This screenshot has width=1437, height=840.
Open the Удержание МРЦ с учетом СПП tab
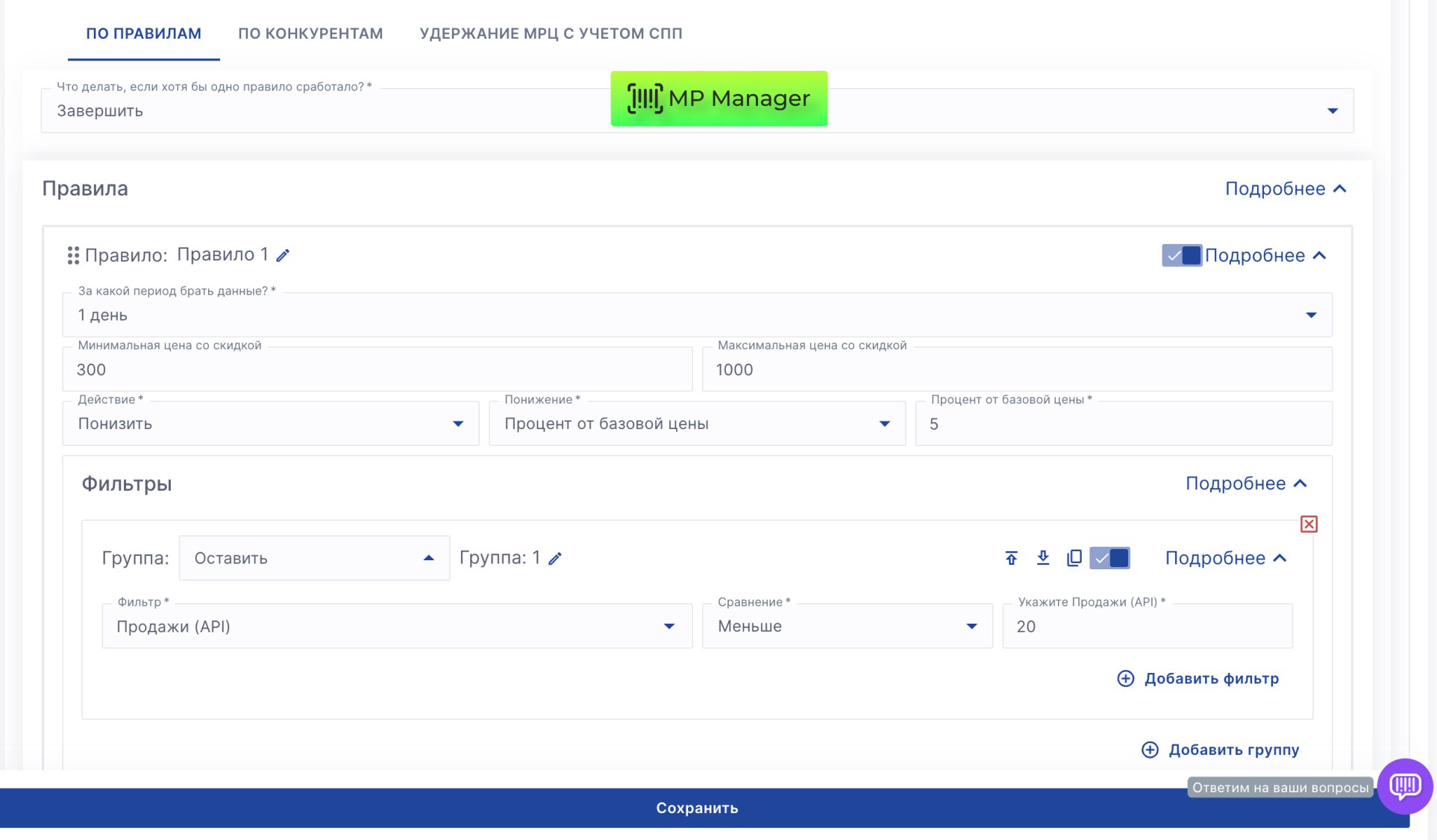click(x=551, y=34)
